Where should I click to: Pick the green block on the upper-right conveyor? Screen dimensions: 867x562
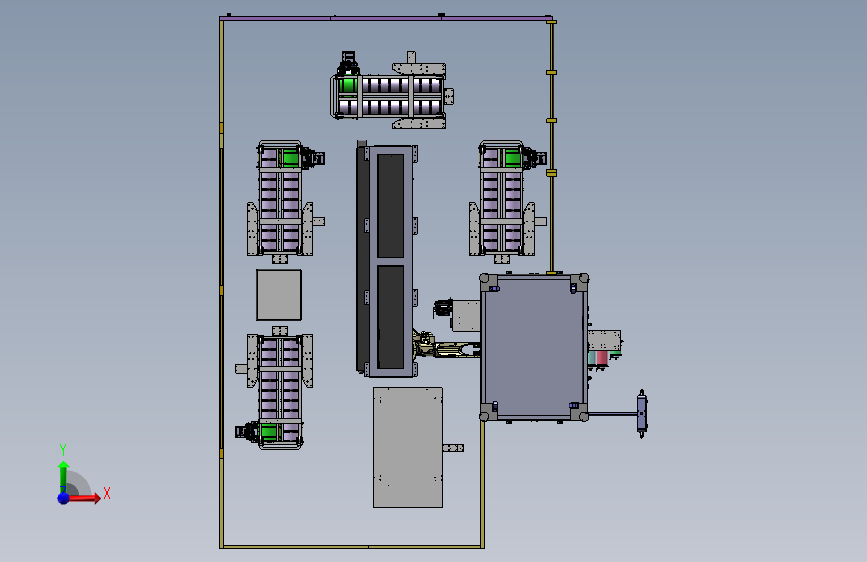(x=513, y=159)
